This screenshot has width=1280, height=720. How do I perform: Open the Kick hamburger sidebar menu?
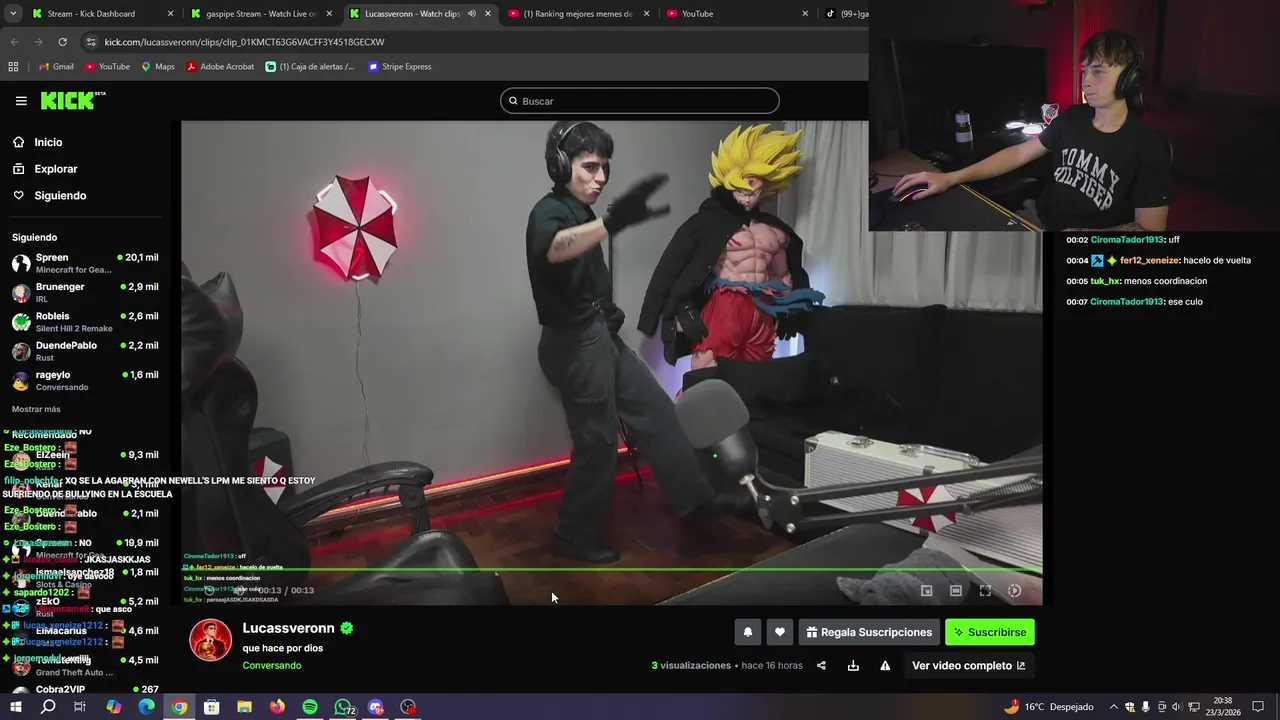tap(21, 101)
